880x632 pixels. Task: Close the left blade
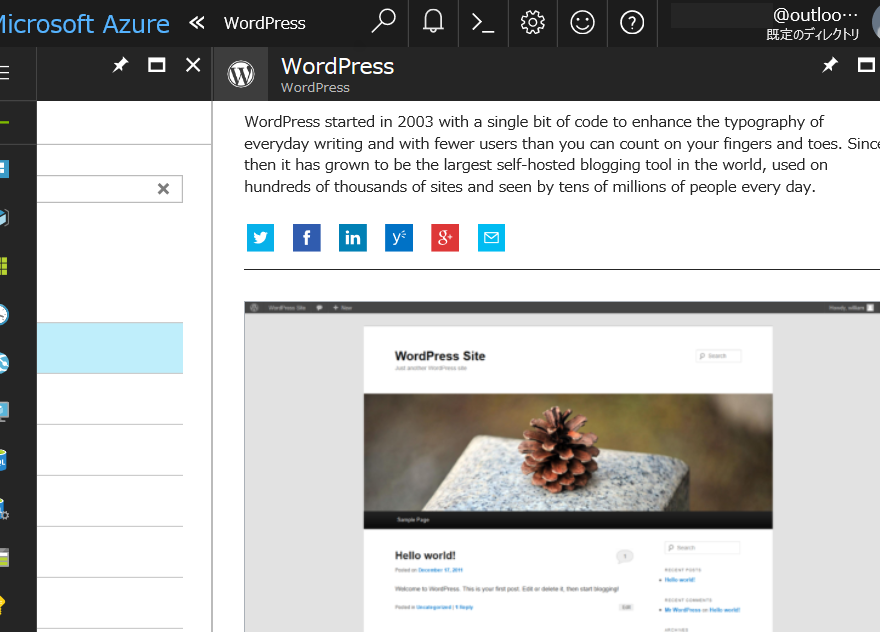[193, 65]
